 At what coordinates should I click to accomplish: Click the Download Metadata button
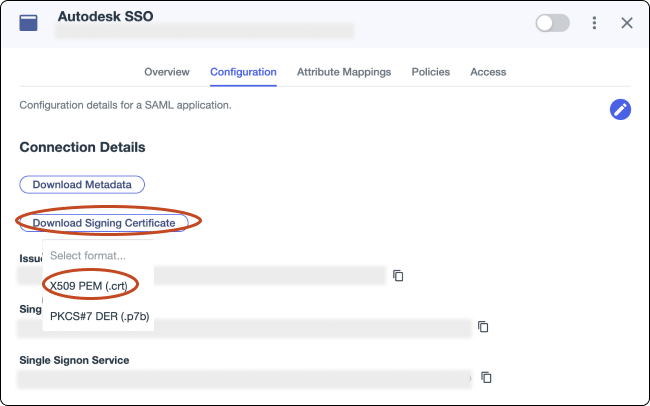(82, 185)
